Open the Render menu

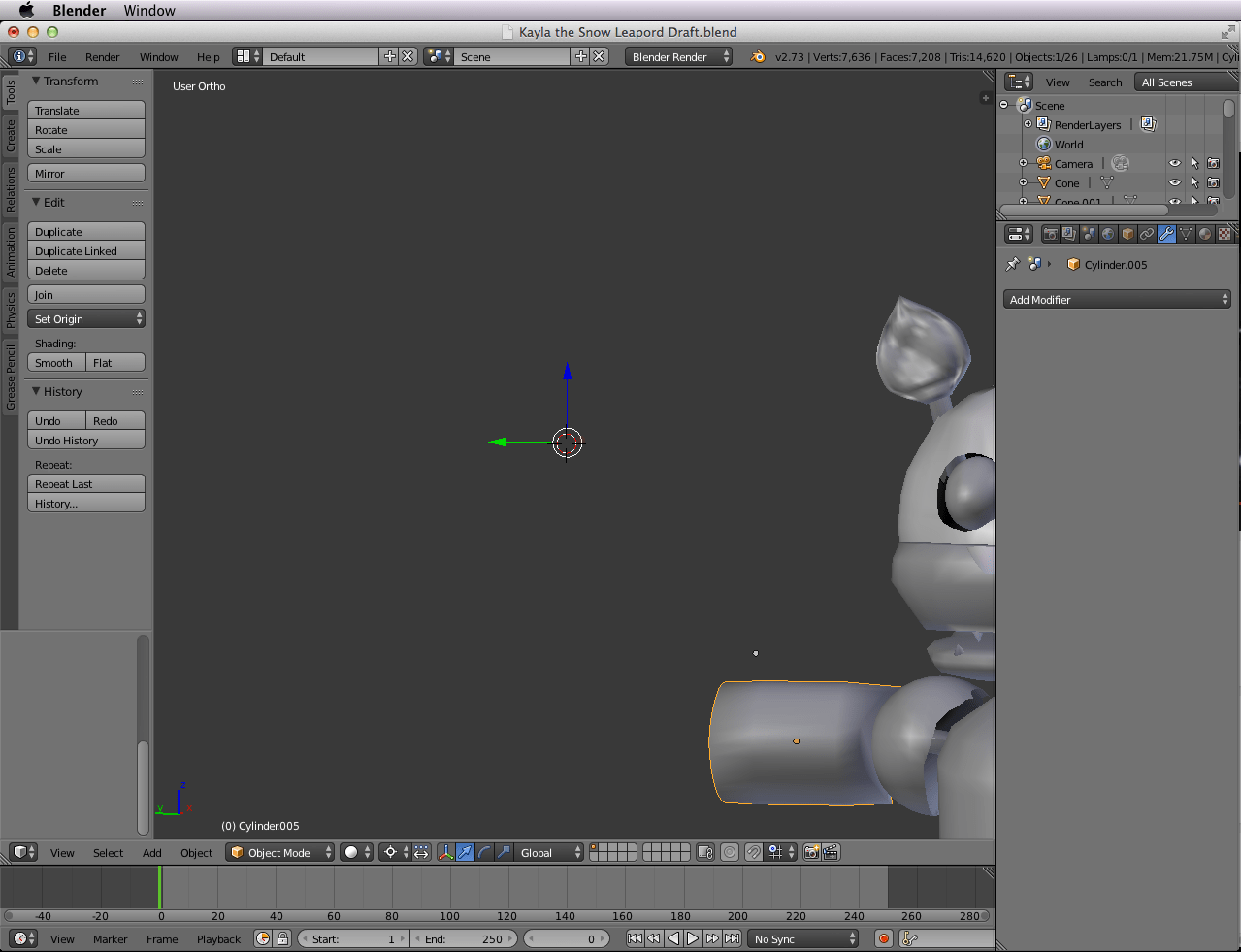click(x=102, y=56)
